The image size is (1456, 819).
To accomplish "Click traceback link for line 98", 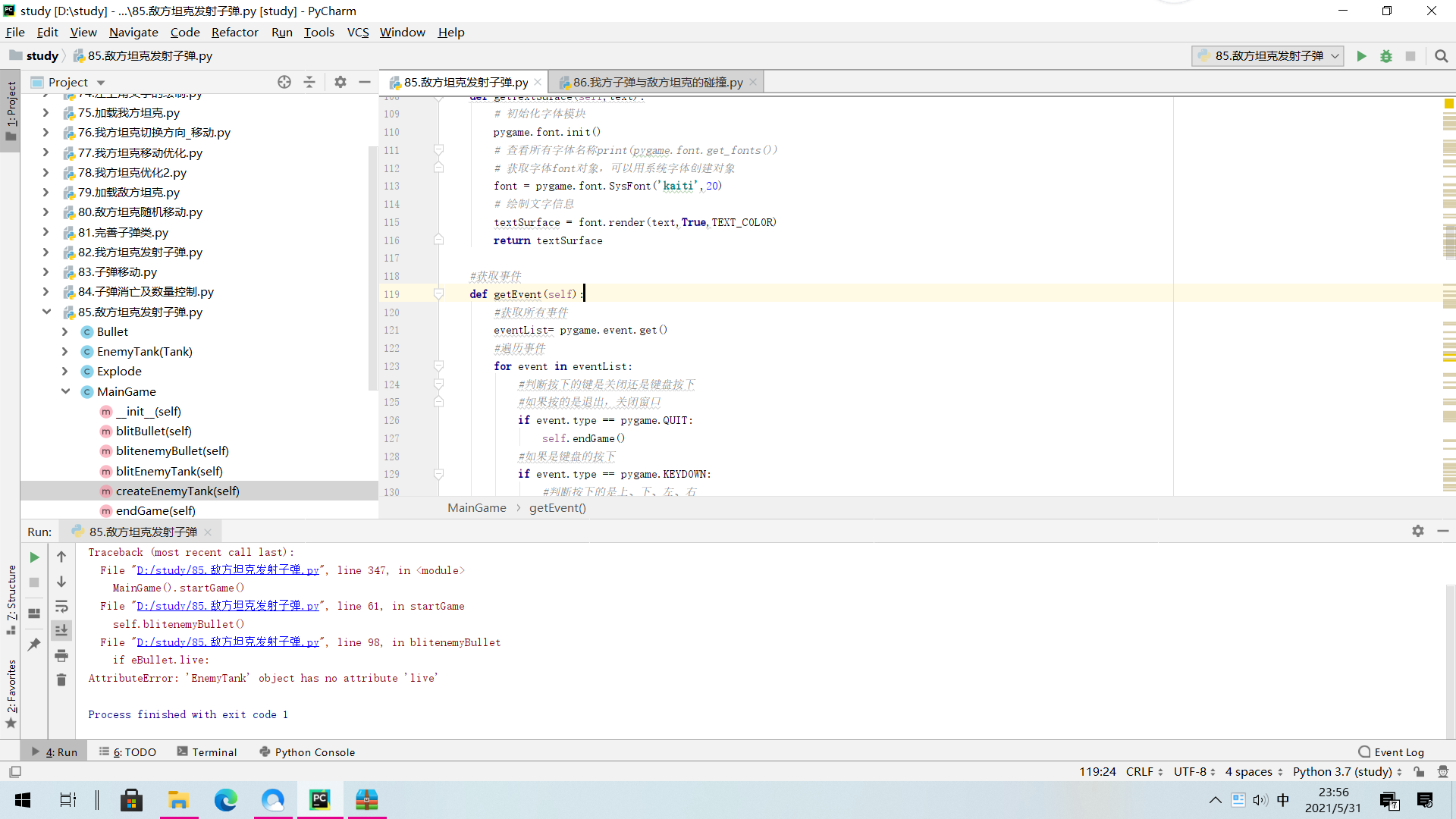I will 227,642.
